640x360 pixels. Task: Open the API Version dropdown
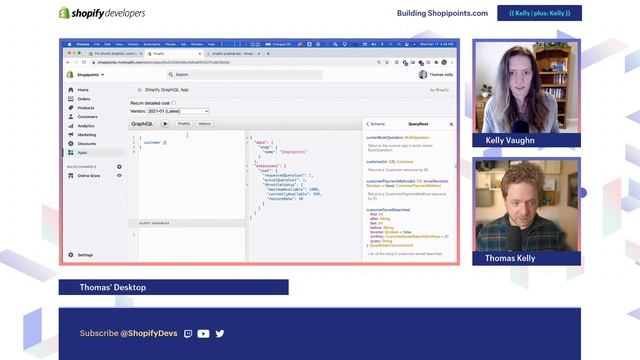[x=178, y=111]
